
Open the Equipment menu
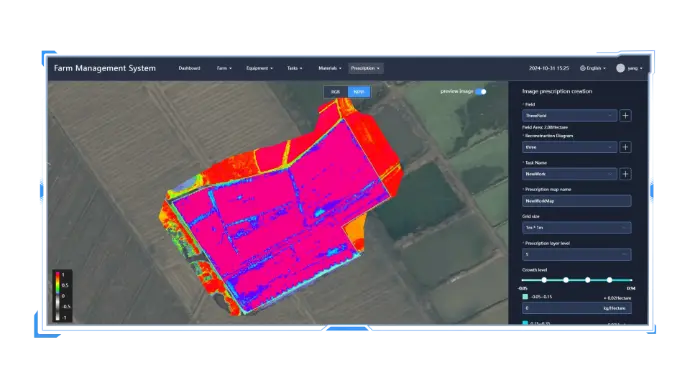[259, 68]
